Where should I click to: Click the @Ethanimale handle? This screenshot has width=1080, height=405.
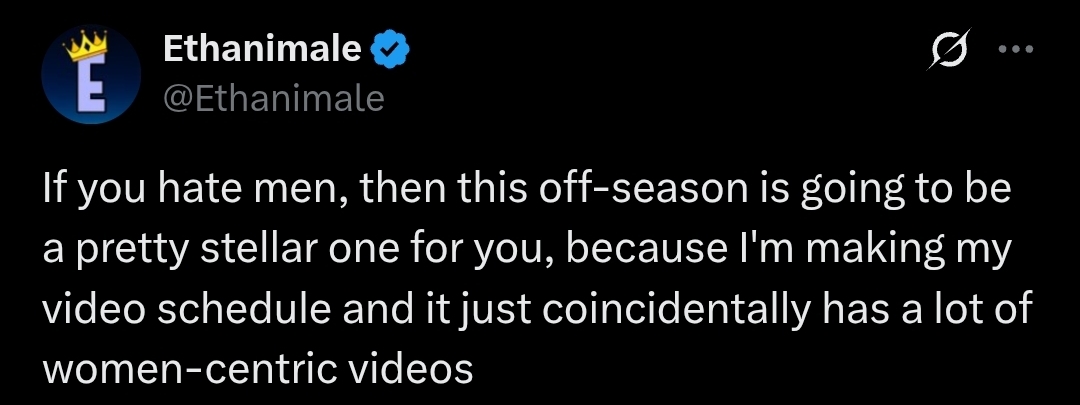click(x=272, y=98)
